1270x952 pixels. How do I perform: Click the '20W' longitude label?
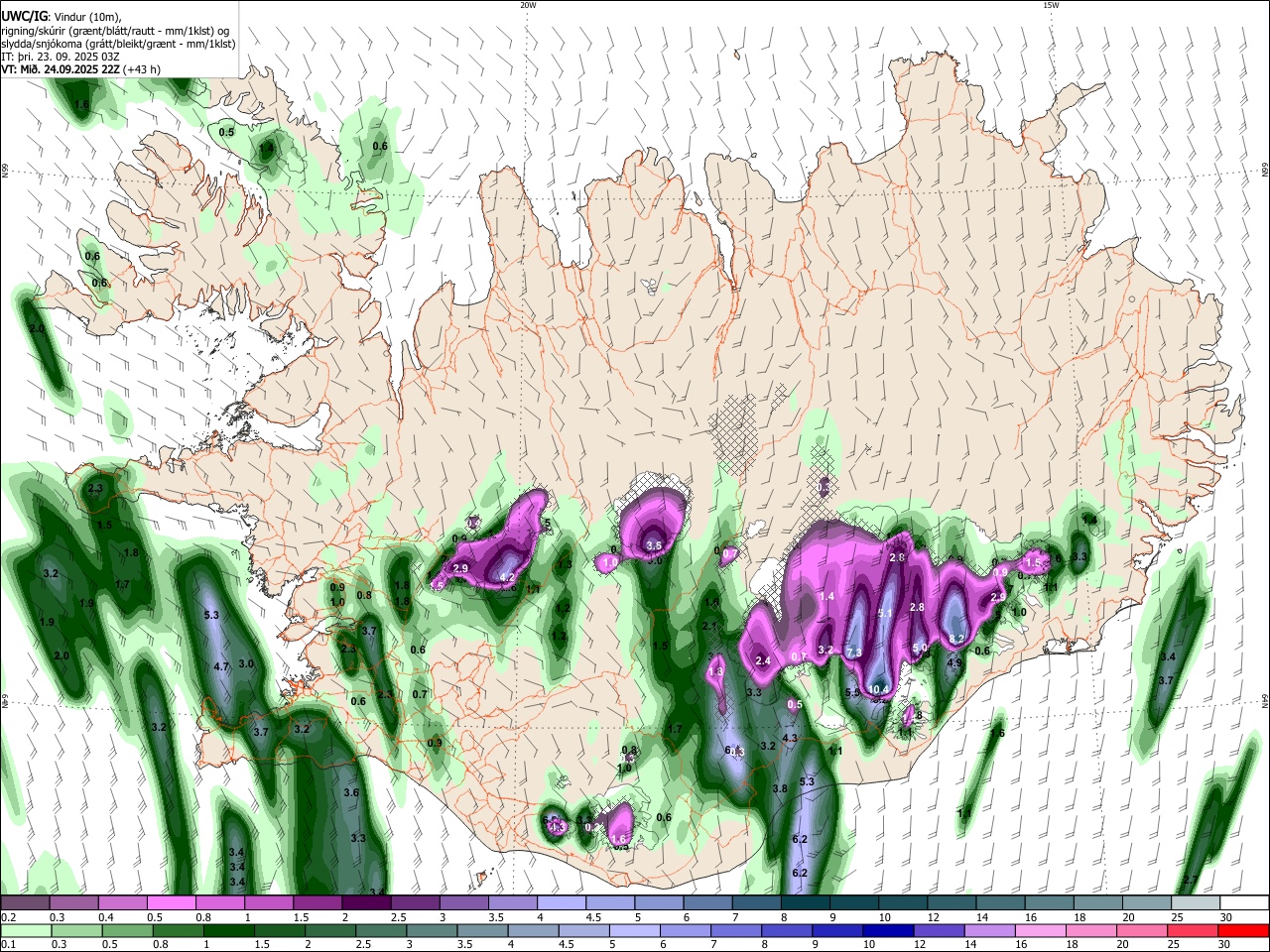[528, 5]
